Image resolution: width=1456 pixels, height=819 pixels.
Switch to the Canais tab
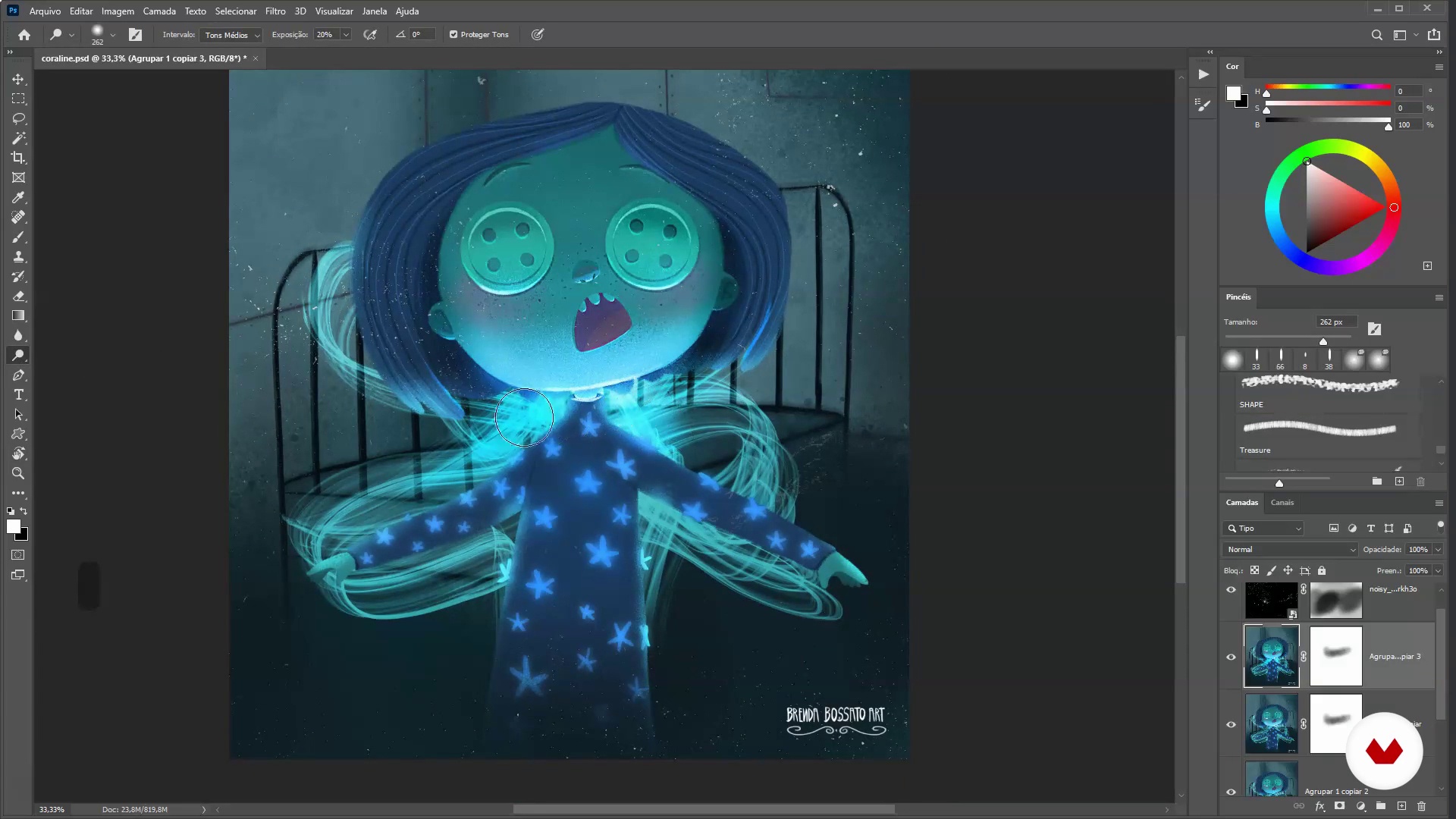point(1282,503)
